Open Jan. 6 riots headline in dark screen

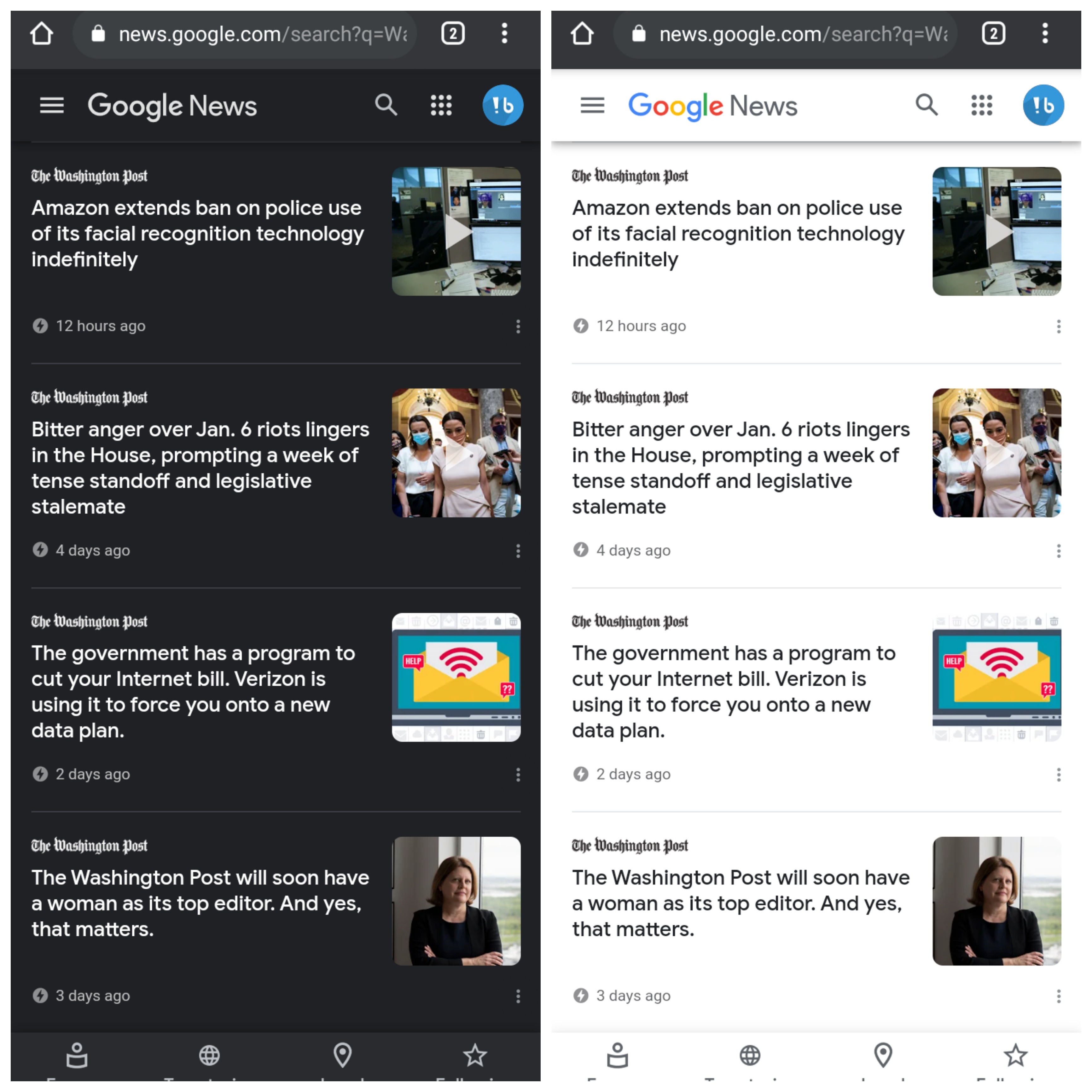click(200, 468)
